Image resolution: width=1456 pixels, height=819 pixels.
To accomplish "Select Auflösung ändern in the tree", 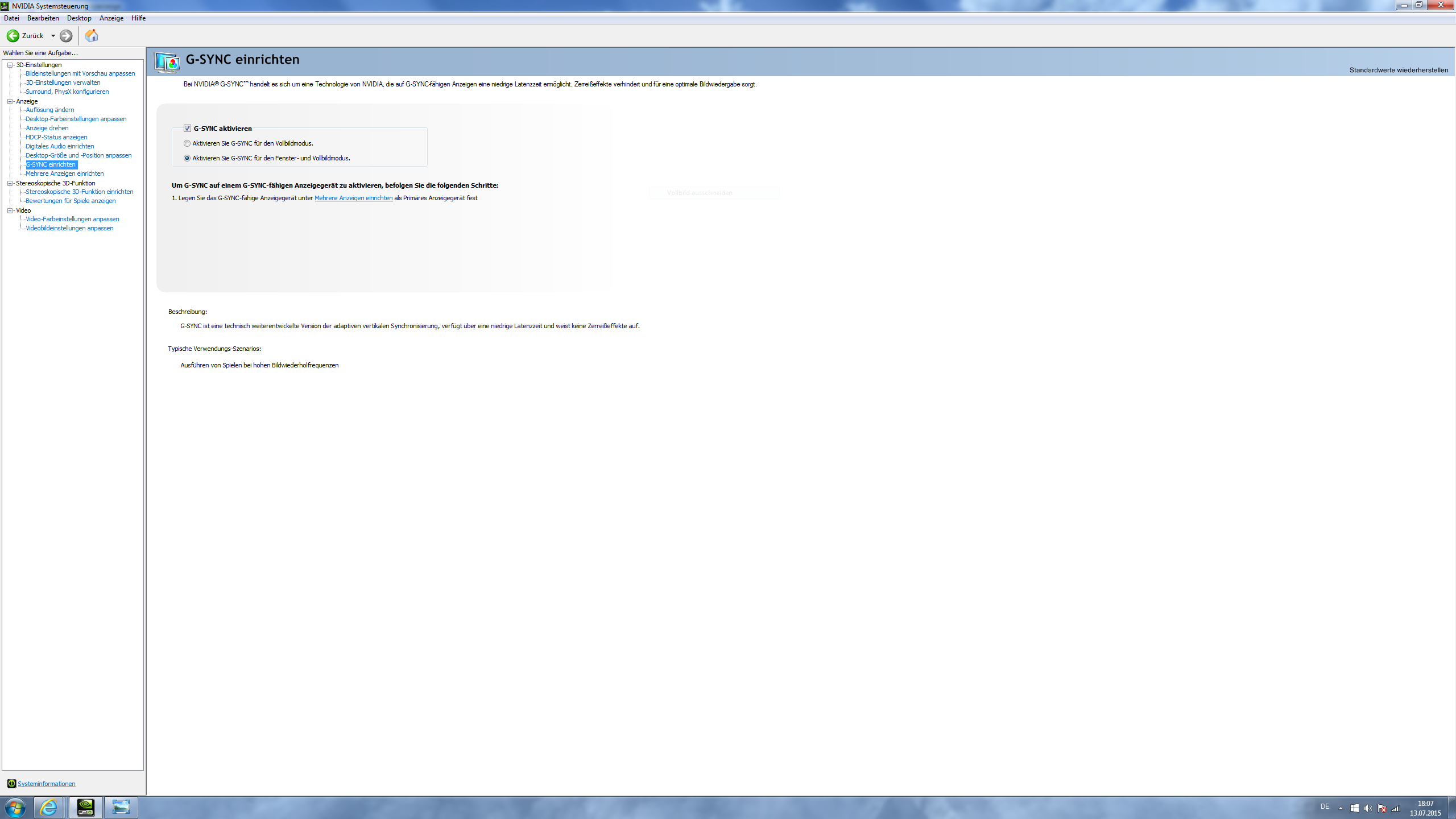I will coord(50,110).
